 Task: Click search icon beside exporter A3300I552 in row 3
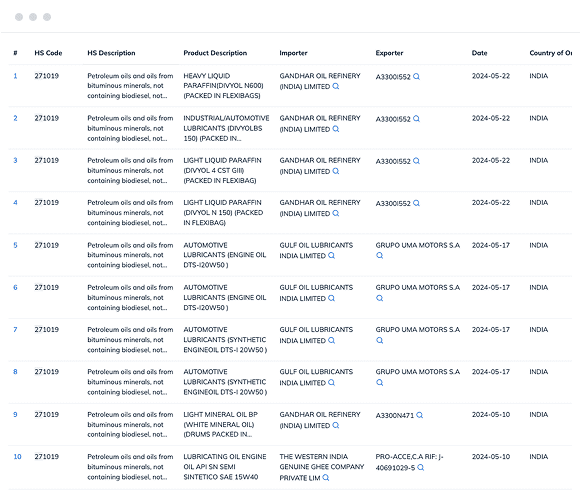[x=416, y=161]
